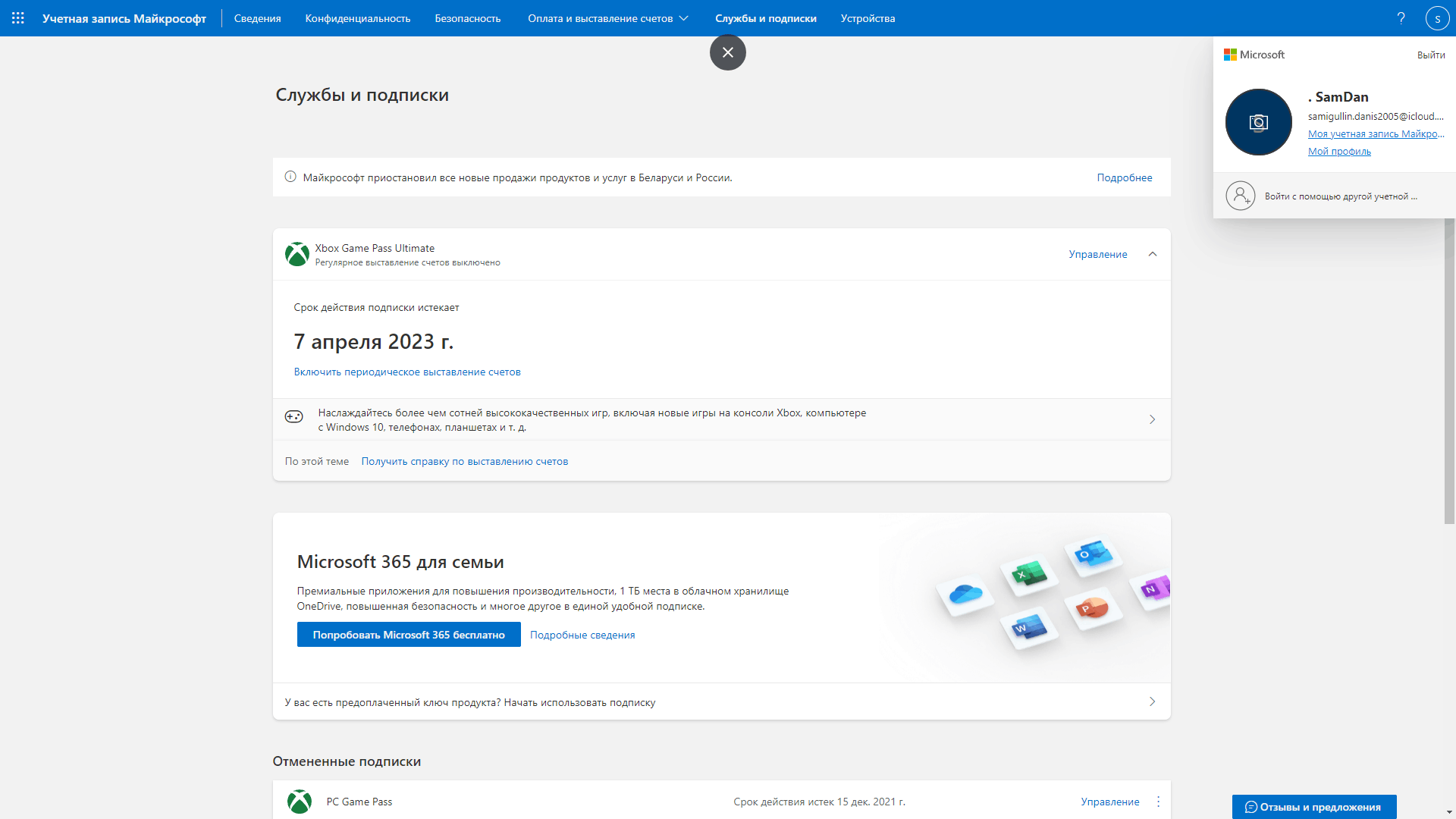Image resolution: width=1456 pixels, height=819 pixels.
Task: Open the Конфиденциальность tab
Action: 358,18
